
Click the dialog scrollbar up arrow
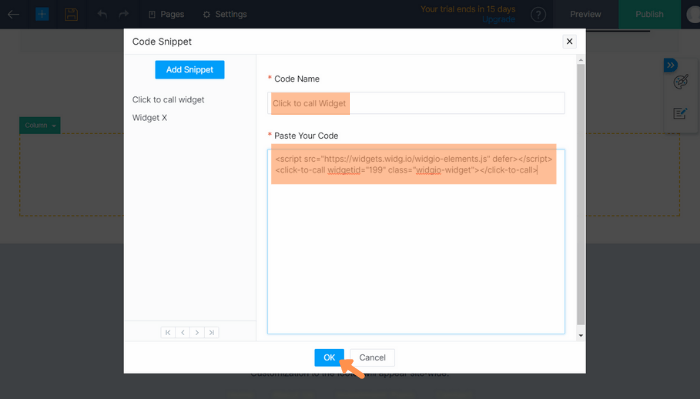[581, 60]
